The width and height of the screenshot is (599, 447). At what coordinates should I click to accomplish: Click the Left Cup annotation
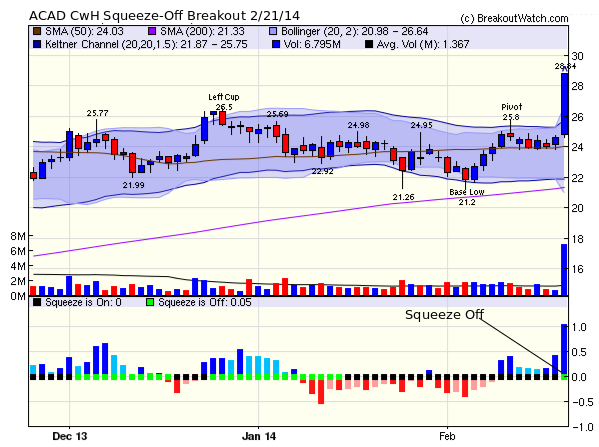point(223,97)
